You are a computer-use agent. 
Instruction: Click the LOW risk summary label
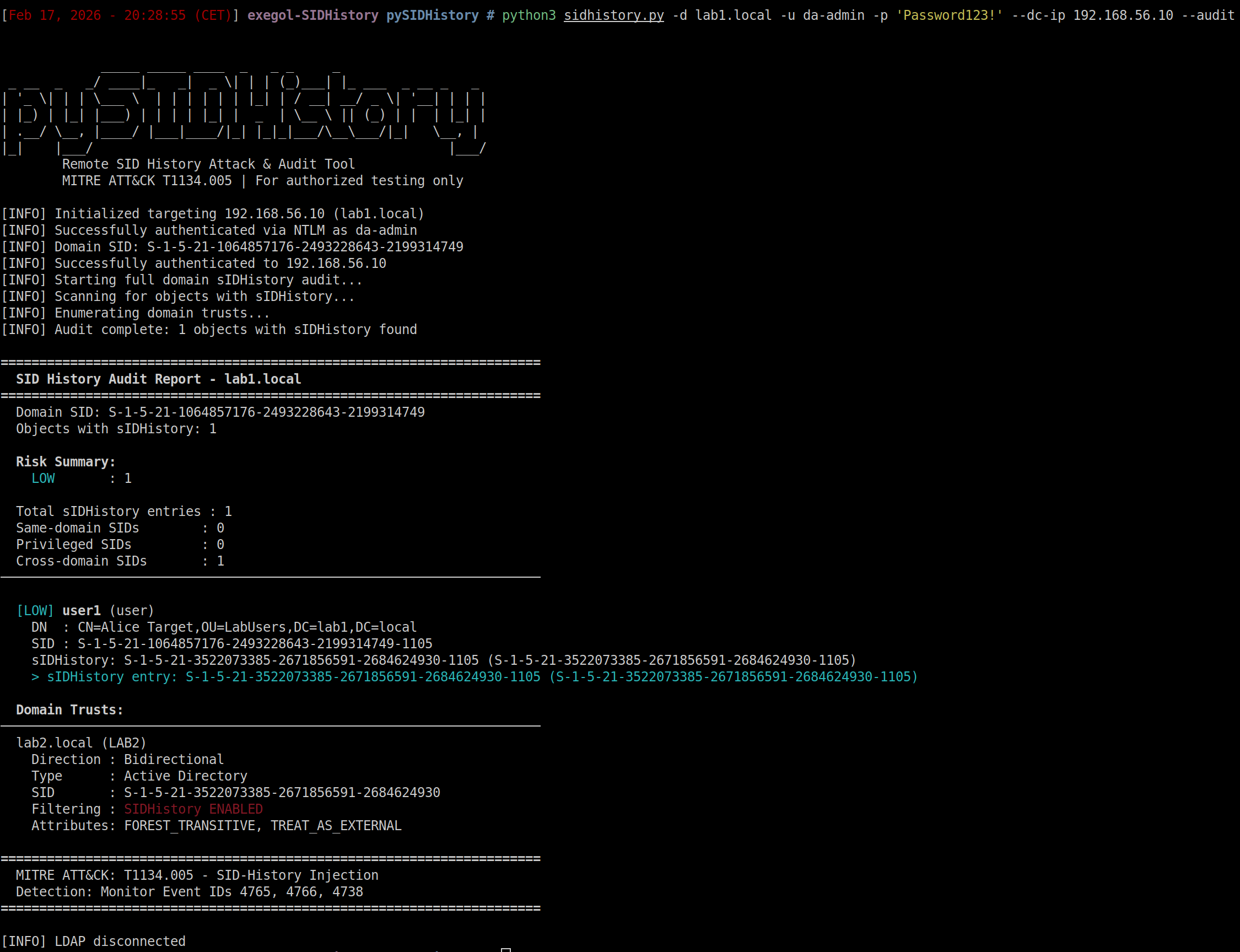coord(42,478)
